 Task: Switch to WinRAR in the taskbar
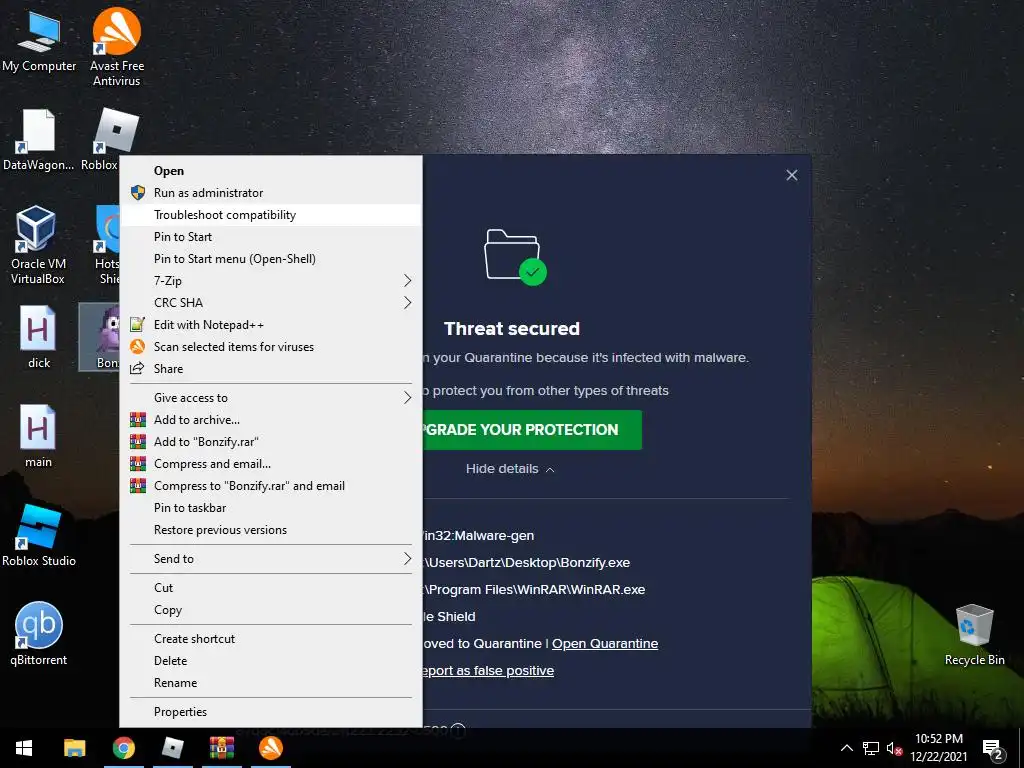click(221, 748)
